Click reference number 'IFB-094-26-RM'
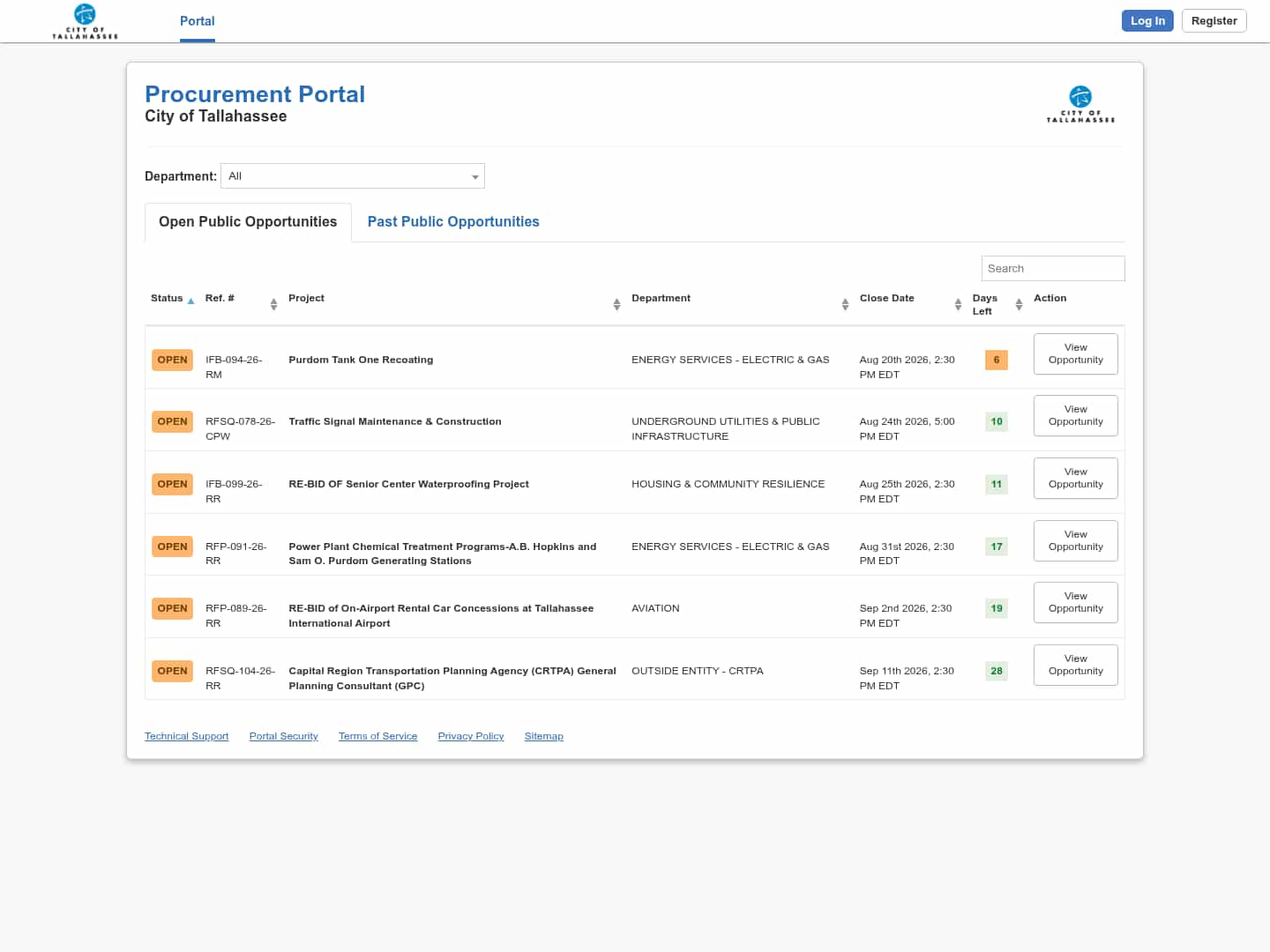The width and height of the screenshot is (1270, 952). click(234, 367)
